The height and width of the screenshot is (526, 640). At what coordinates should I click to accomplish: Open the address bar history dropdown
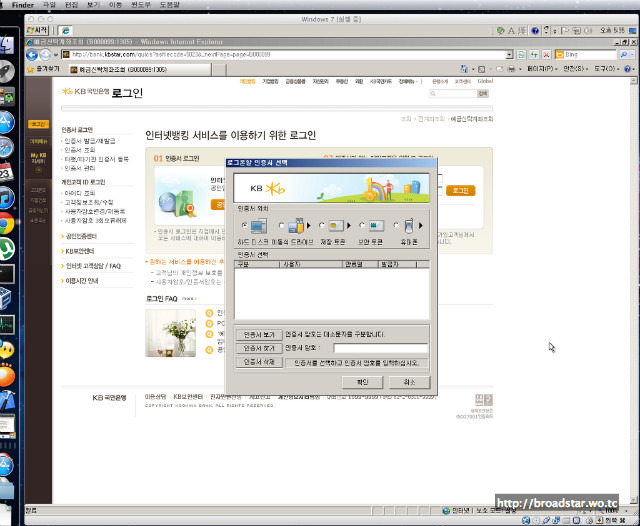(509, 55)
